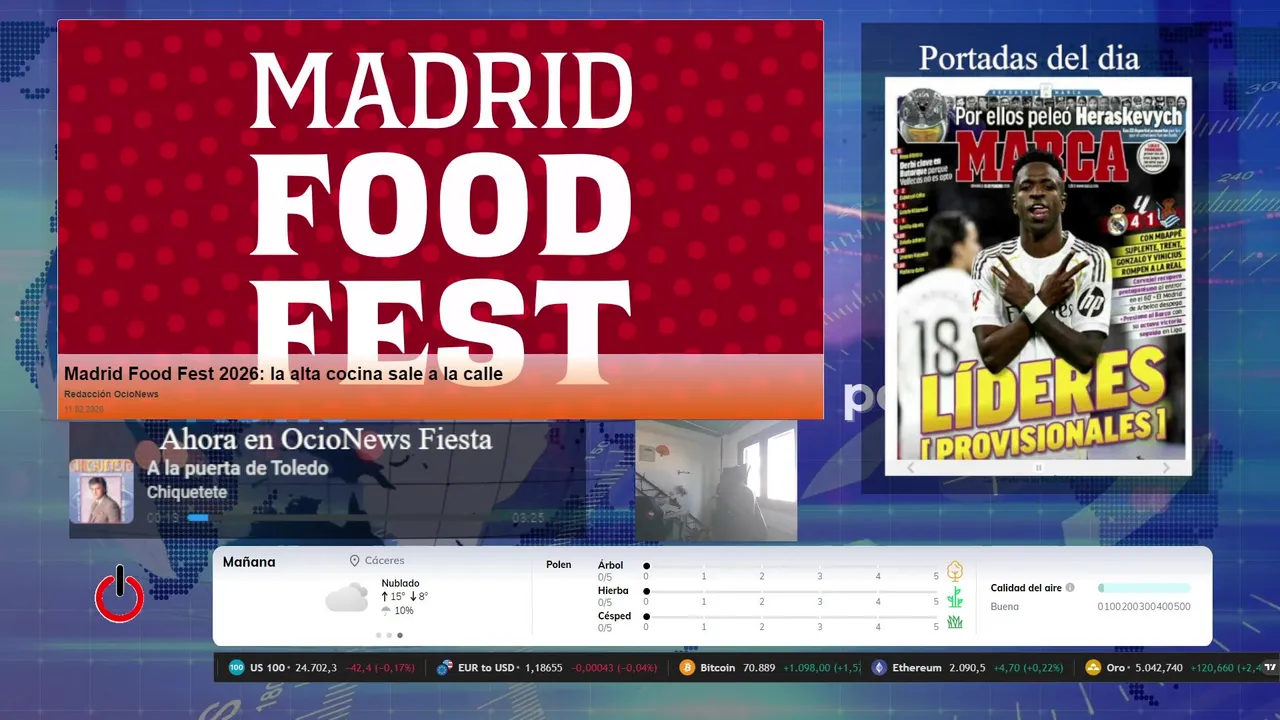Click the artist name Chiquetete
The image size is (1280, 720).
tap(187, 492)
